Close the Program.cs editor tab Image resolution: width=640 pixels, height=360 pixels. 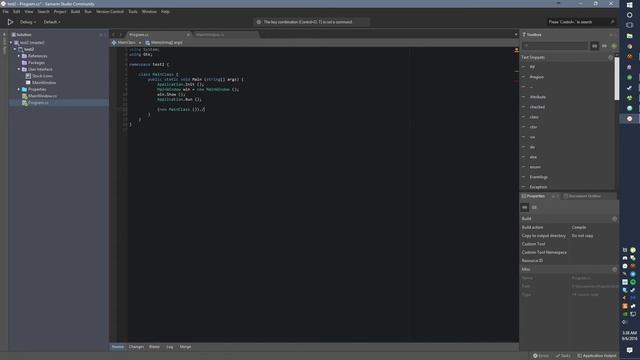188,35
